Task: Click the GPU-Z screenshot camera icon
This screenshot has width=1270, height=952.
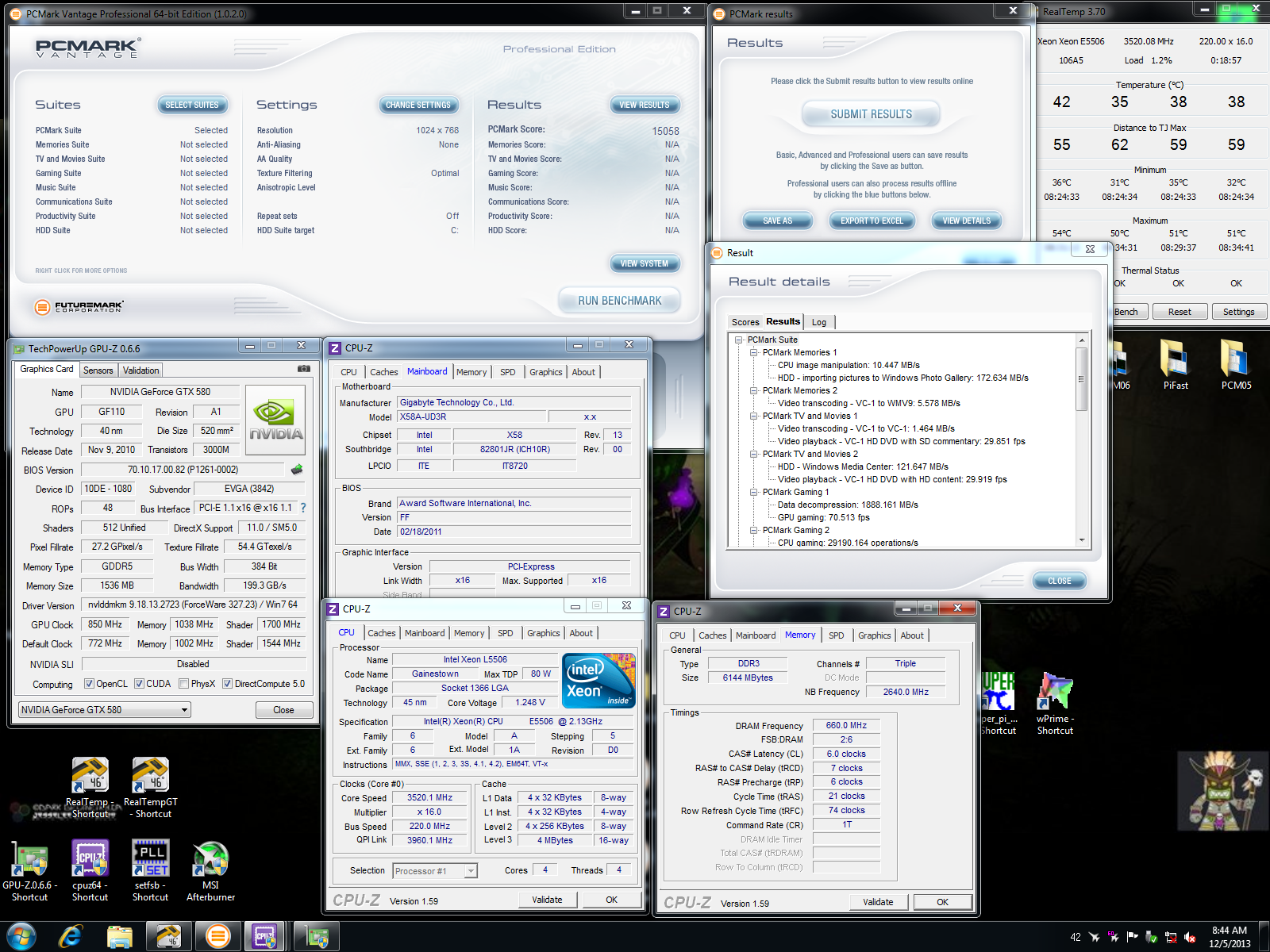Action: 303,369
